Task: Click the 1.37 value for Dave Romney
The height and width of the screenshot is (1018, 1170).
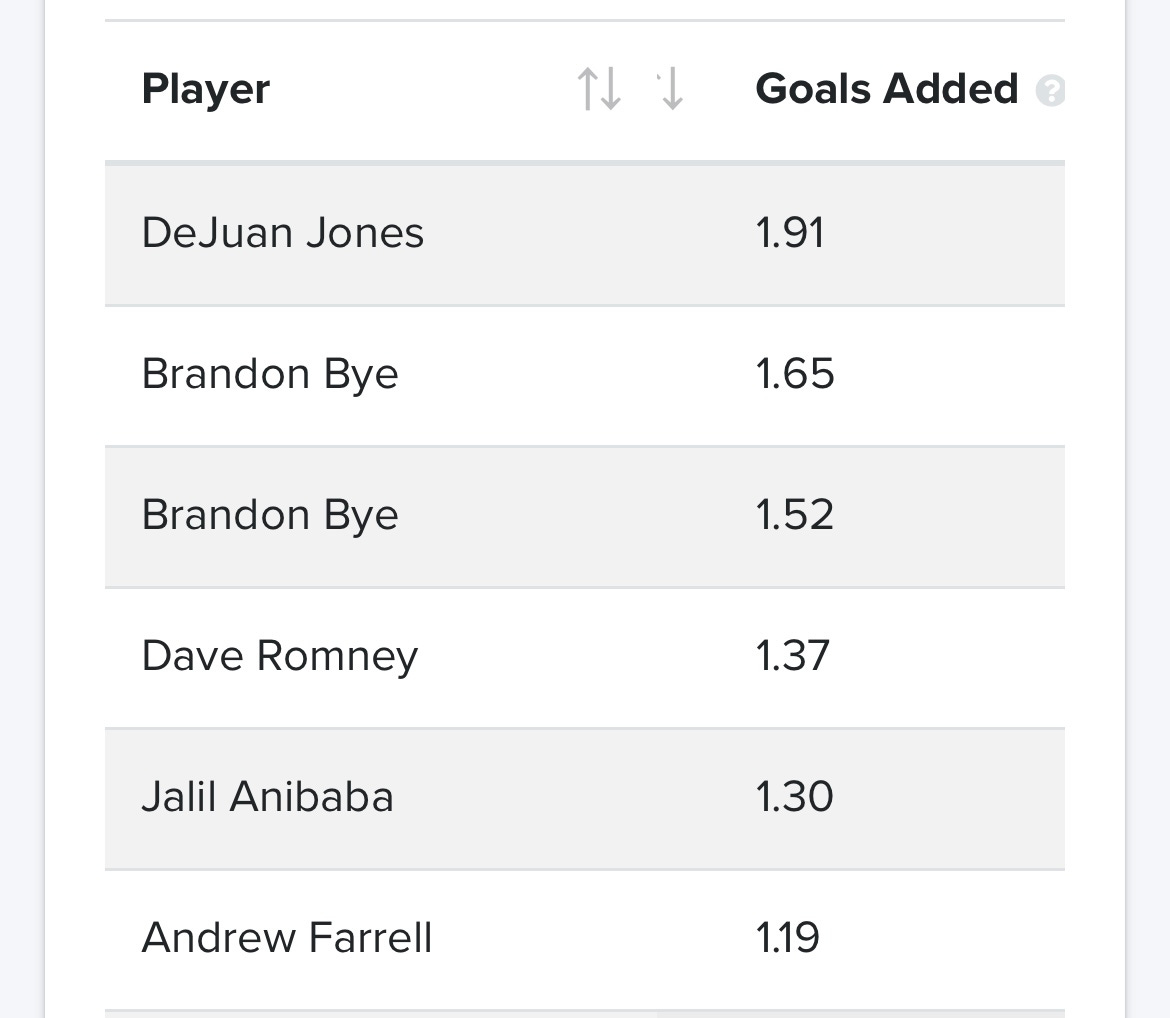Action: [x=793, y=656]
